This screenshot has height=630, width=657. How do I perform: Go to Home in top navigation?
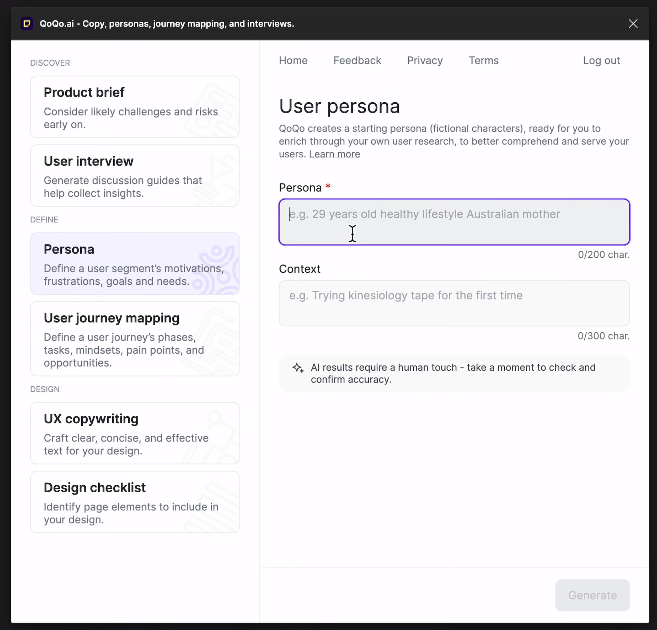tap(293, 60)
